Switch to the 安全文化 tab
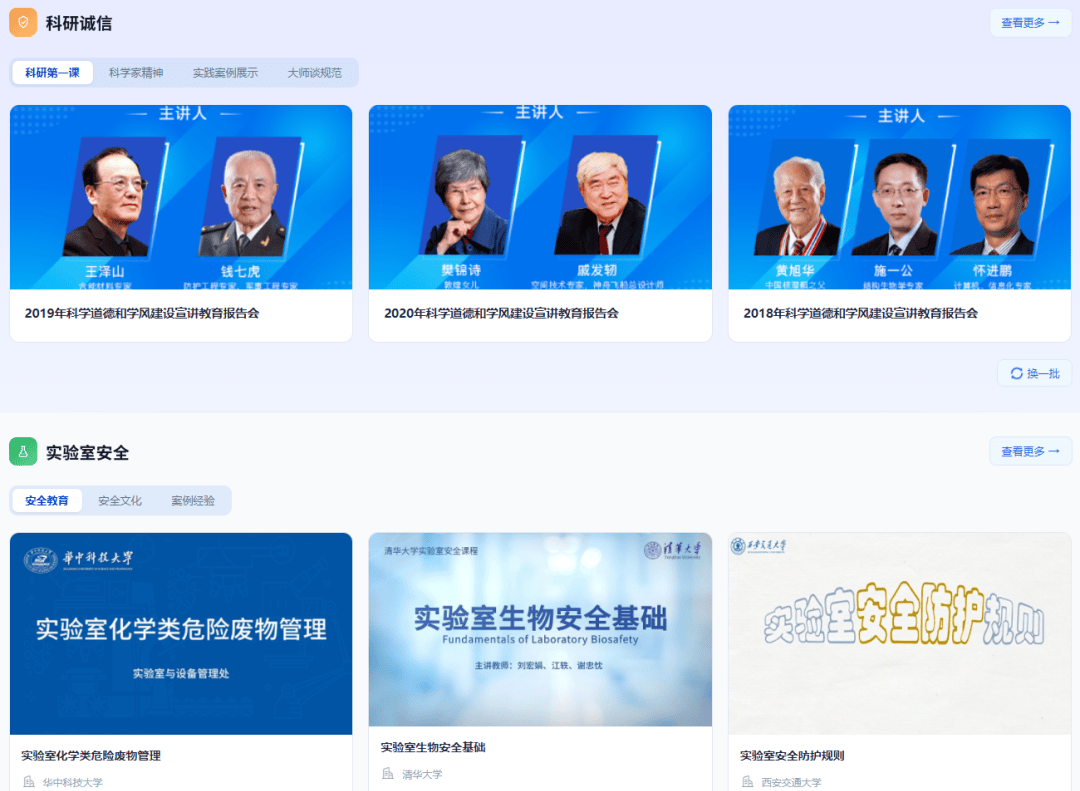Viewport: 1080px width, 791px height. [x=119, y=500]
